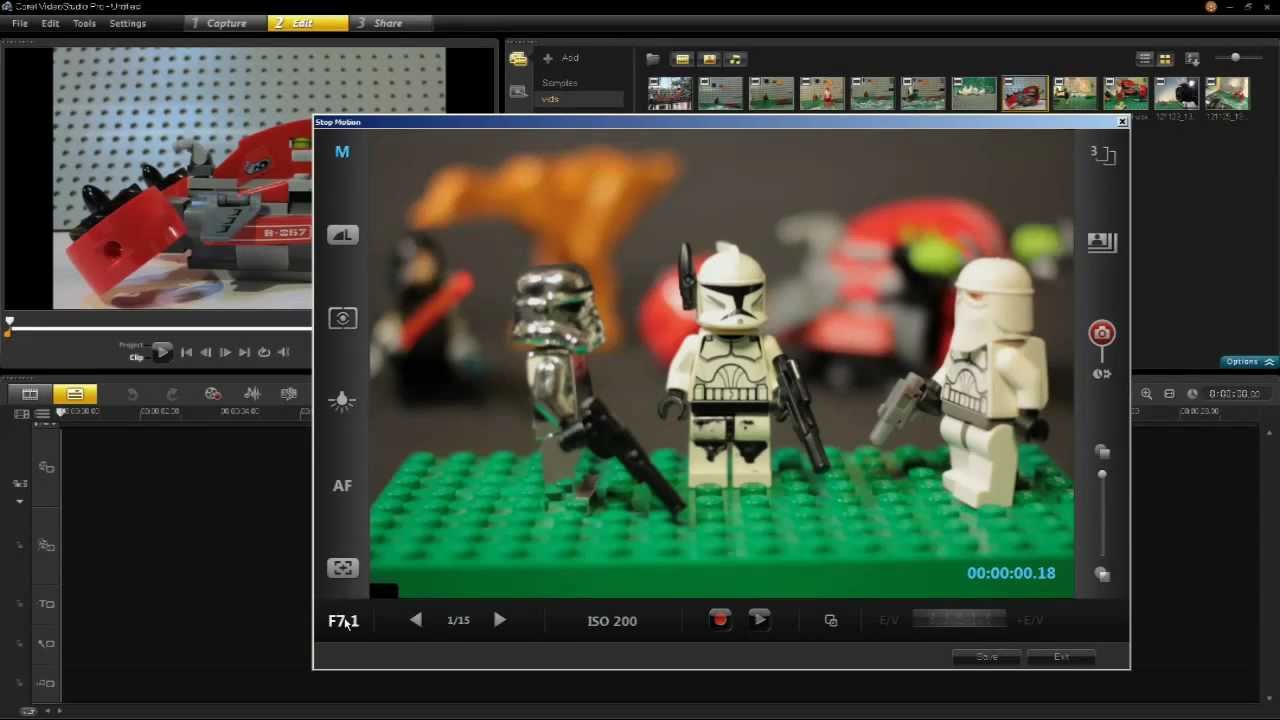Adjust the onion skin vertical slider
Image resolution: width=1280 pixels, height=720 pixels.
pyautogui.click(x=1102, y=475)
